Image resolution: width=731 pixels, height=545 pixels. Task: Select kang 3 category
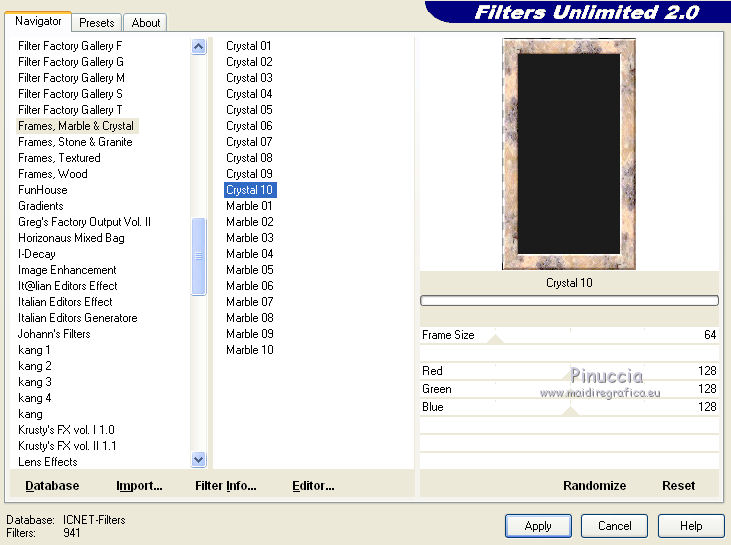[34, 382]
